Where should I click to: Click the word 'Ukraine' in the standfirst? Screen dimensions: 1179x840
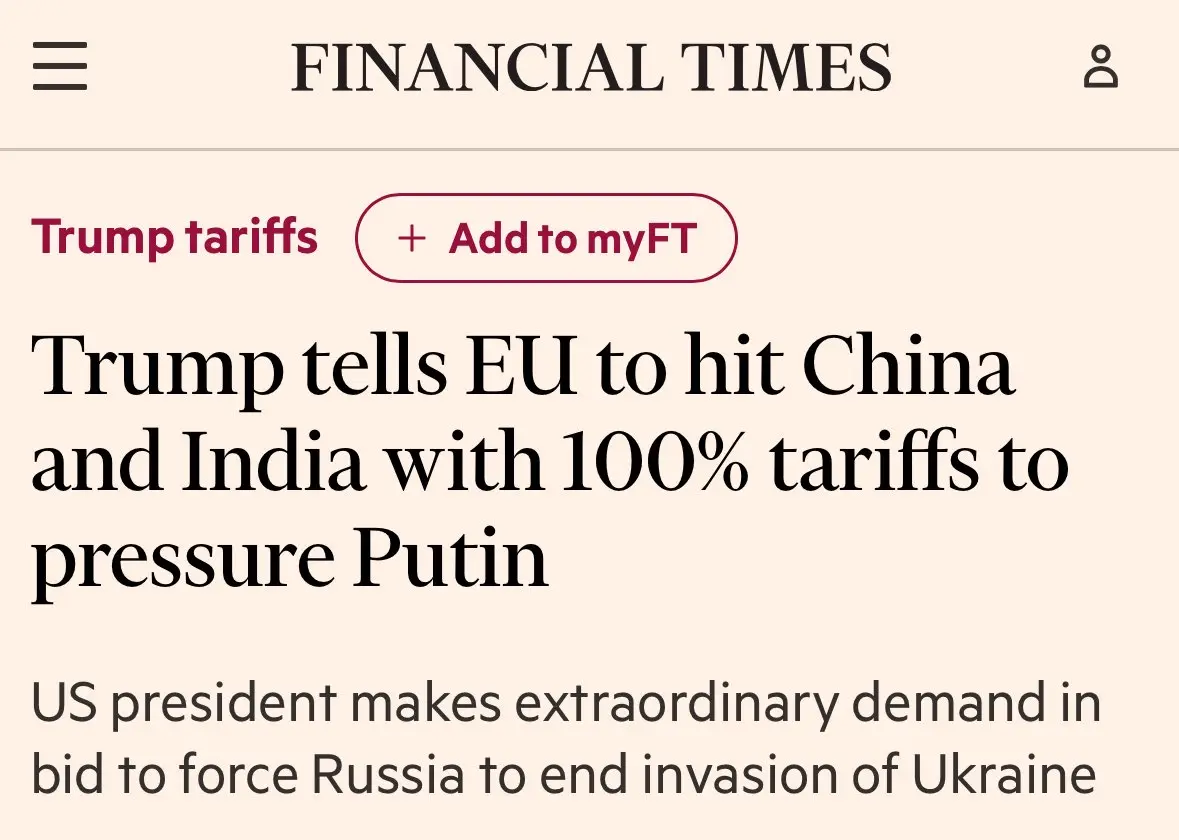click(1005, 773)
